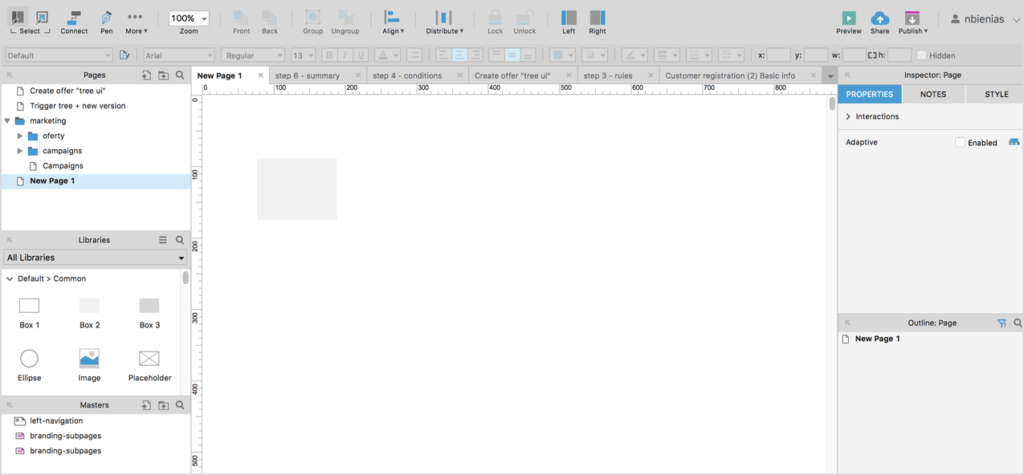The width and height of the screenshot is (1024, 475).
Task: Open adaptive views management icon
Action: click(1014, 142)
